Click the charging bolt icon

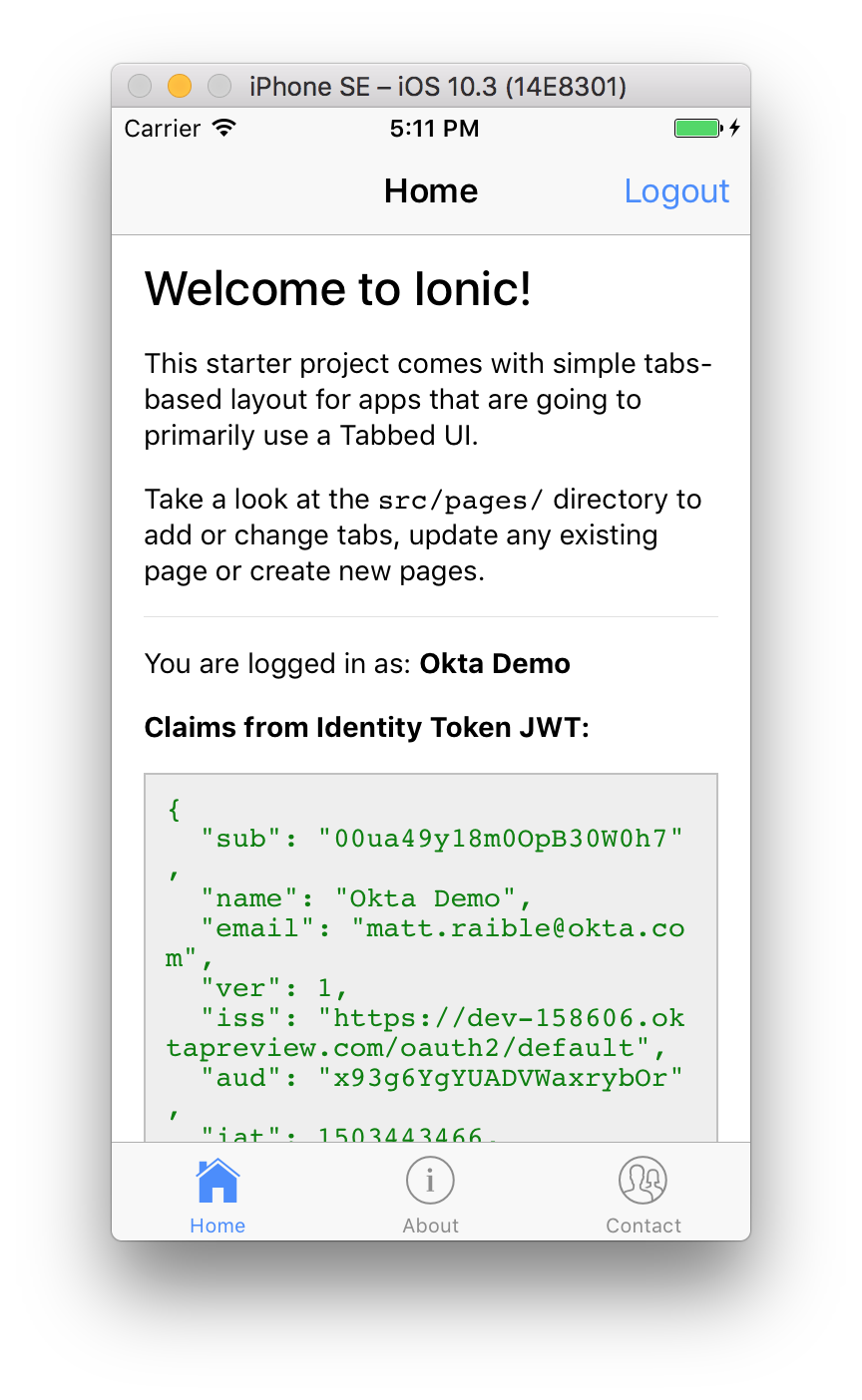(735, 129)
